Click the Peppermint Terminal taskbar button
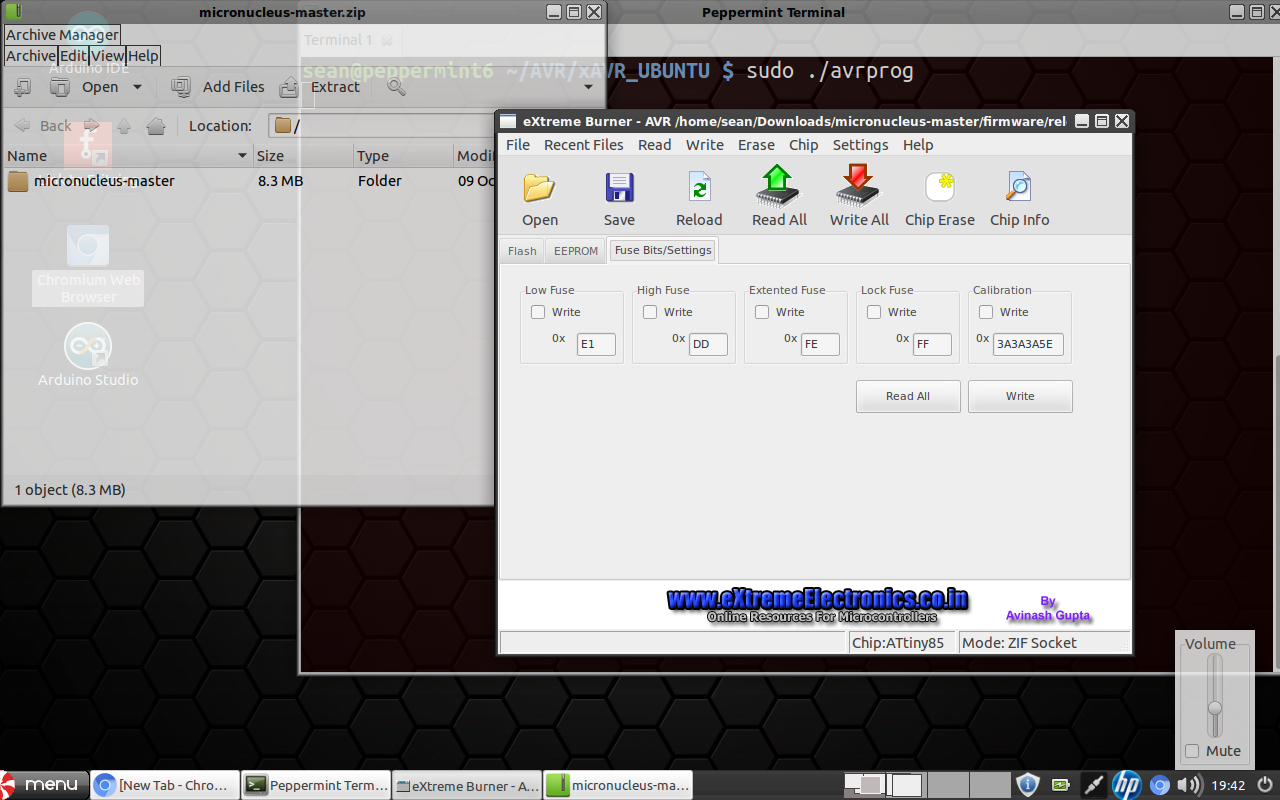 (x=317, y=785)
